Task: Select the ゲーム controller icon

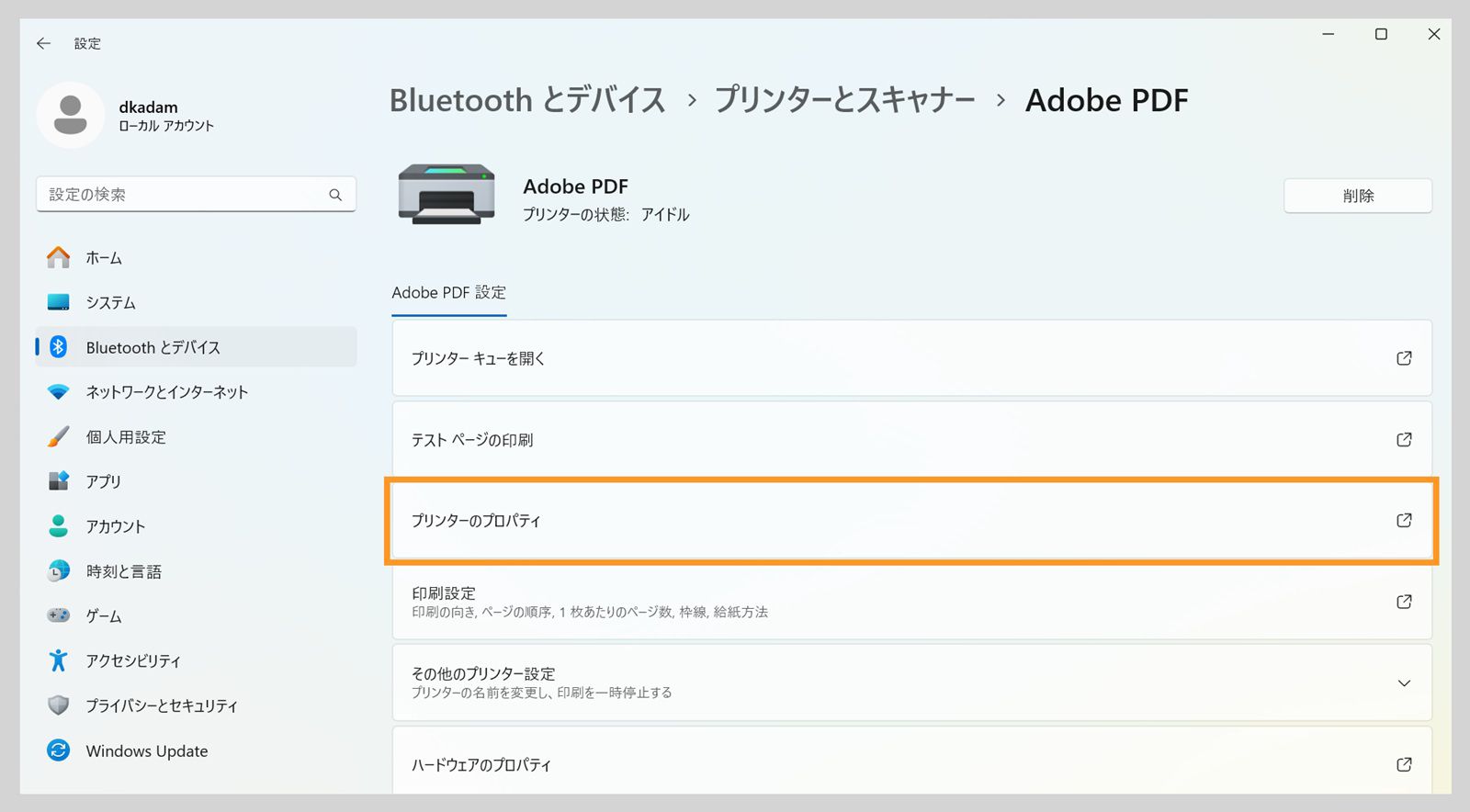Action: coord(58,615)
